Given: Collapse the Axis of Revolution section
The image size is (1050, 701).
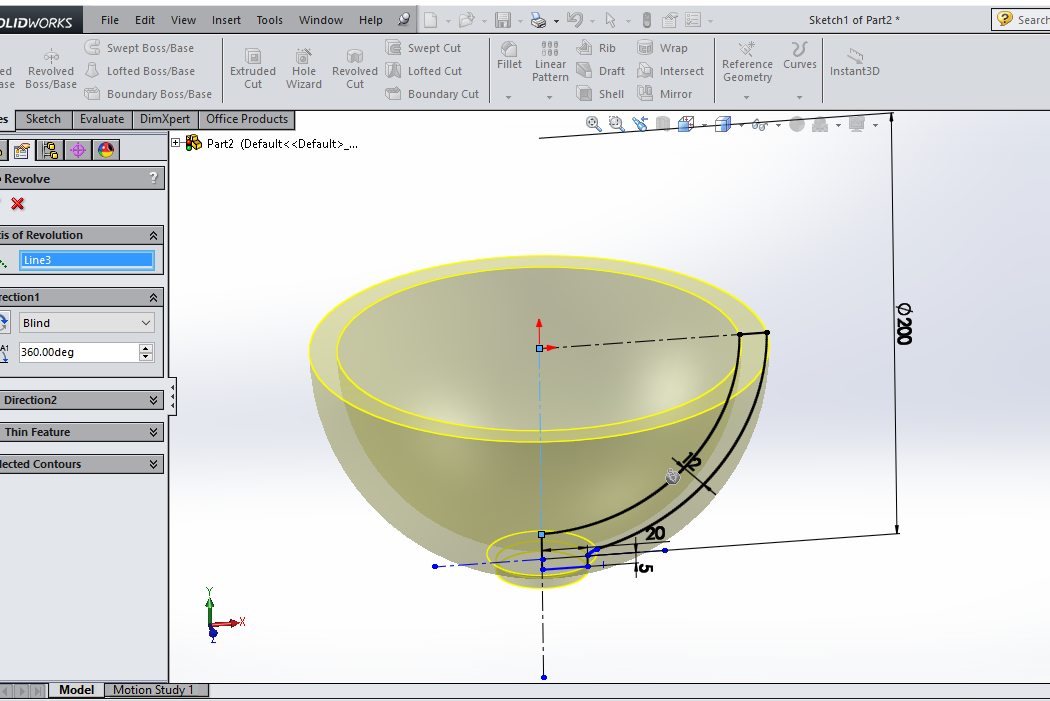Looking at the screenshot, I should click(153, 236).
